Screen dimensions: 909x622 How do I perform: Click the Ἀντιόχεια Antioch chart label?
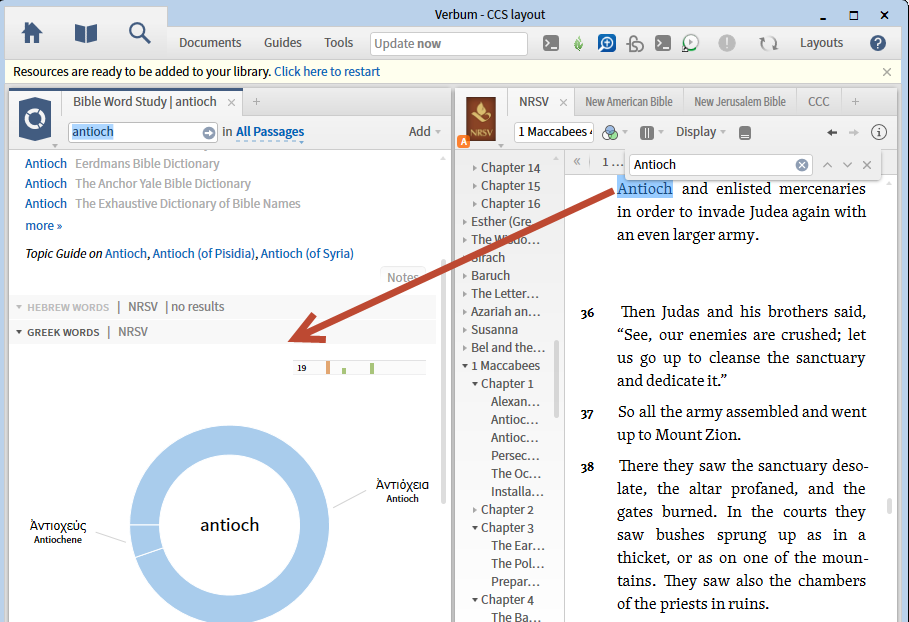click(402, 490)
